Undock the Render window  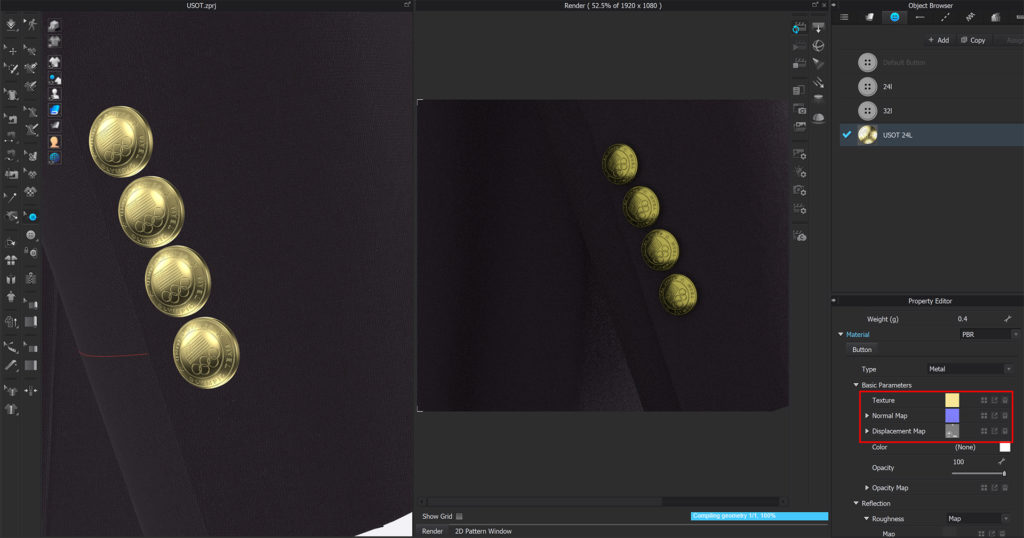pyautogui.click(x=814, y=5)
